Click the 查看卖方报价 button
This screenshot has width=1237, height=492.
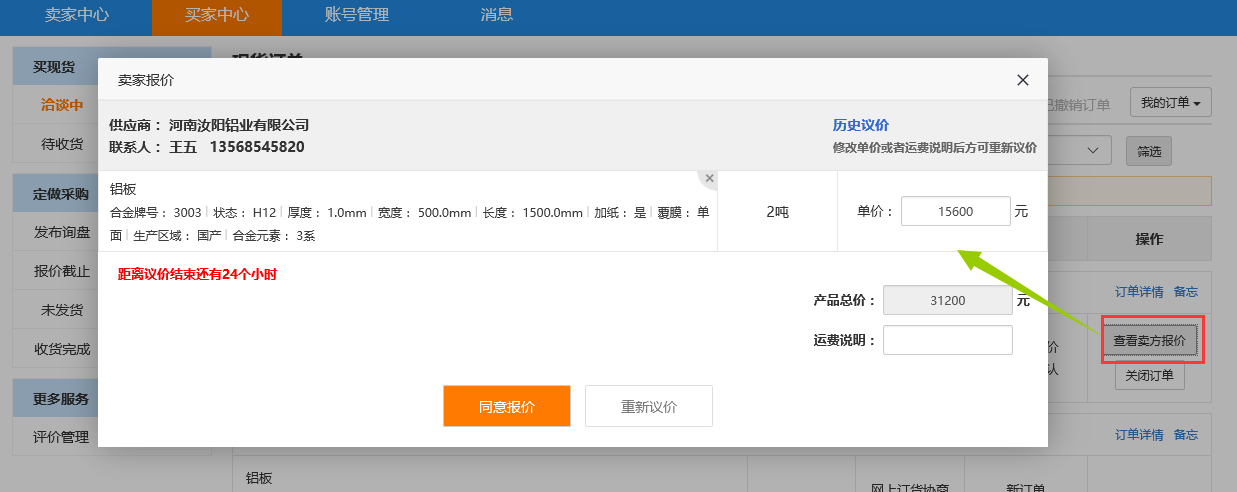[x=1149, y=340]
